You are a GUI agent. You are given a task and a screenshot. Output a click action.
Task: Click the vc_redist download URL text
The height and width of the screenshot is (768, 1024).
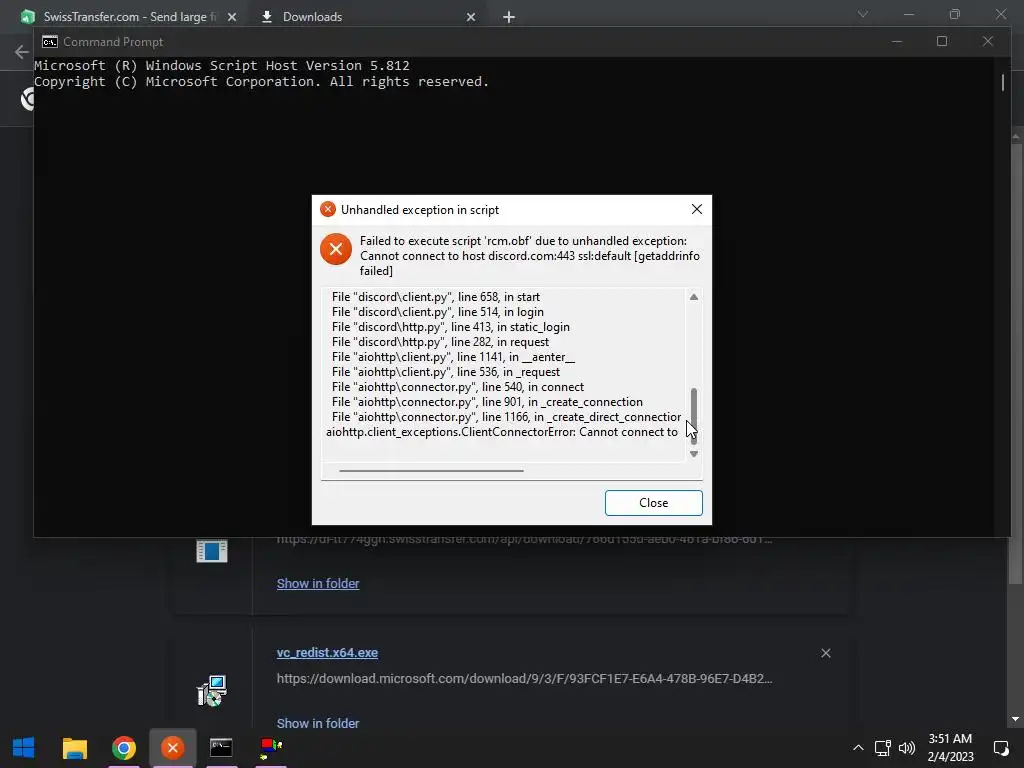524,679
